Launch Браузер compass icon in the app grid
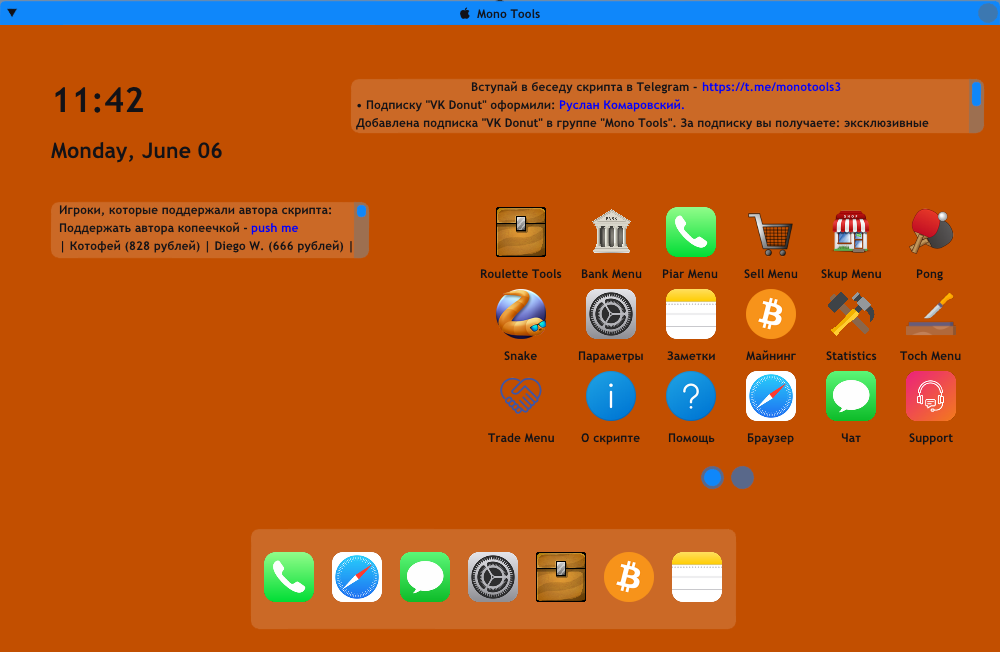This screenshot has width=1000, height=652. [x=770, y=396]
